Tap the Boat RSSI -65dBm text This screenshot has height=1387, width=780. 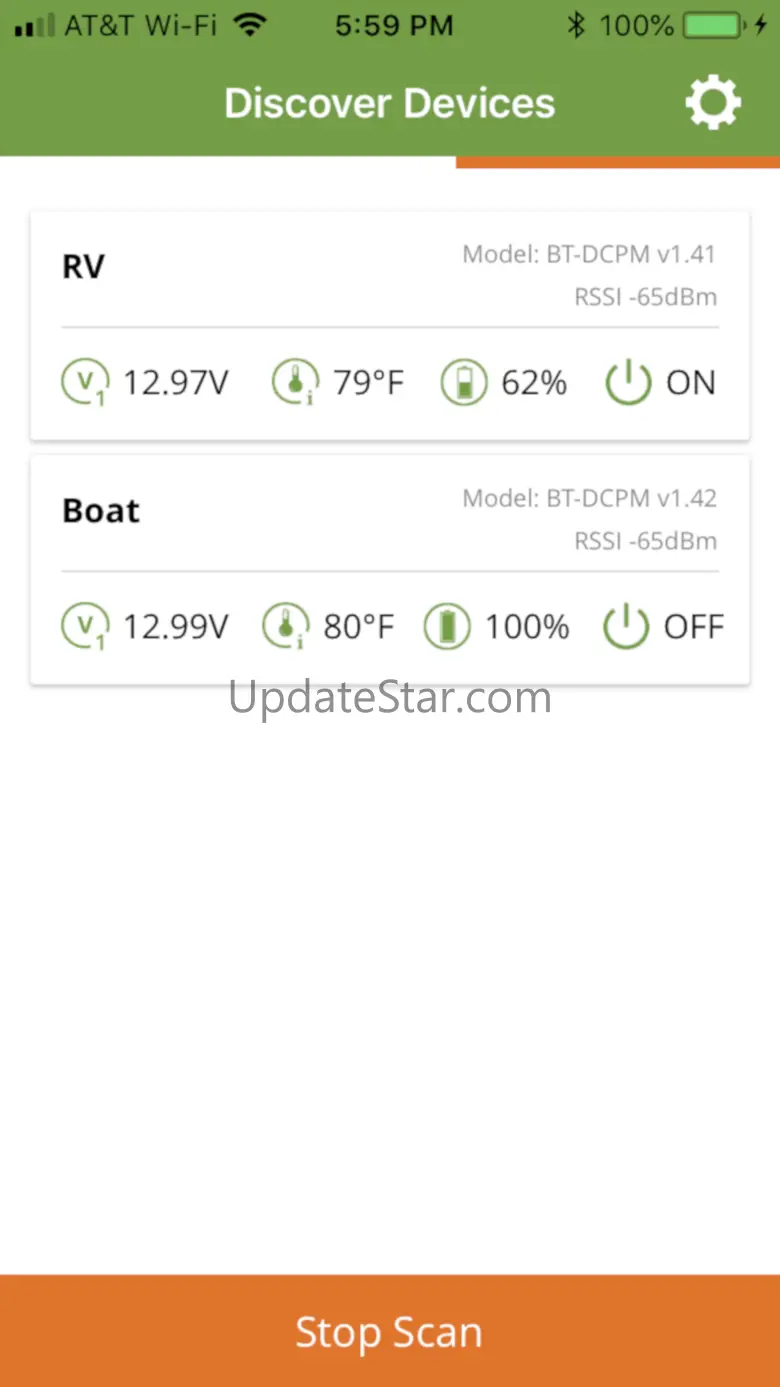(x=645, y=541)
